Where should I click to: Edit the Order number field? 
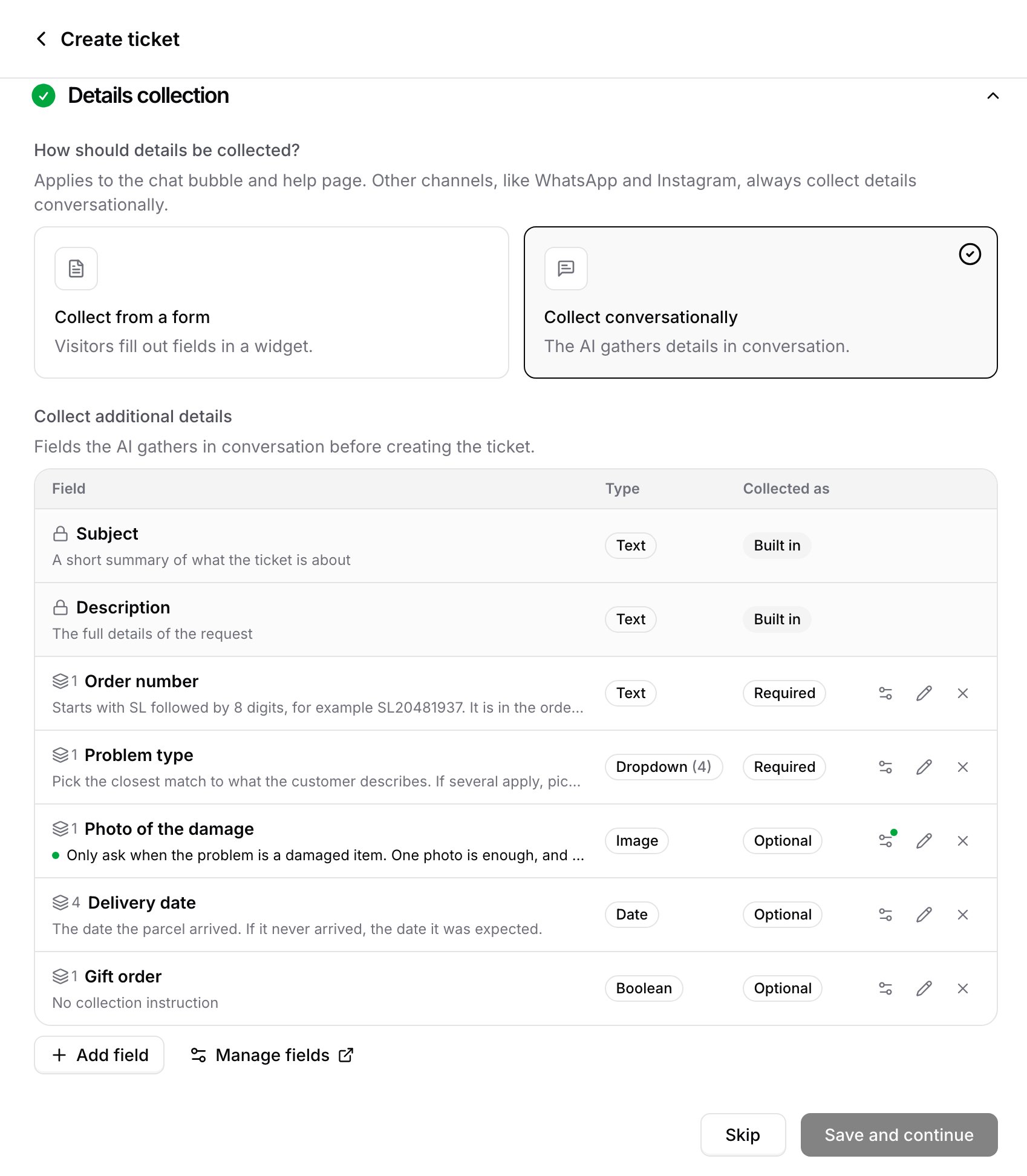(924, 693)
